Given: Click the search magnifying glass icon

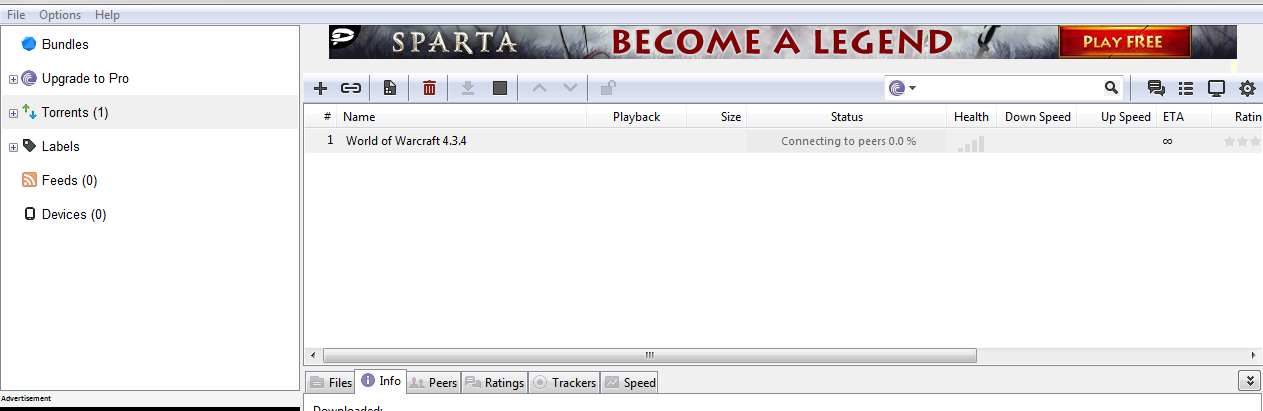Looking at the screenshot, I should pos(1111,88).
